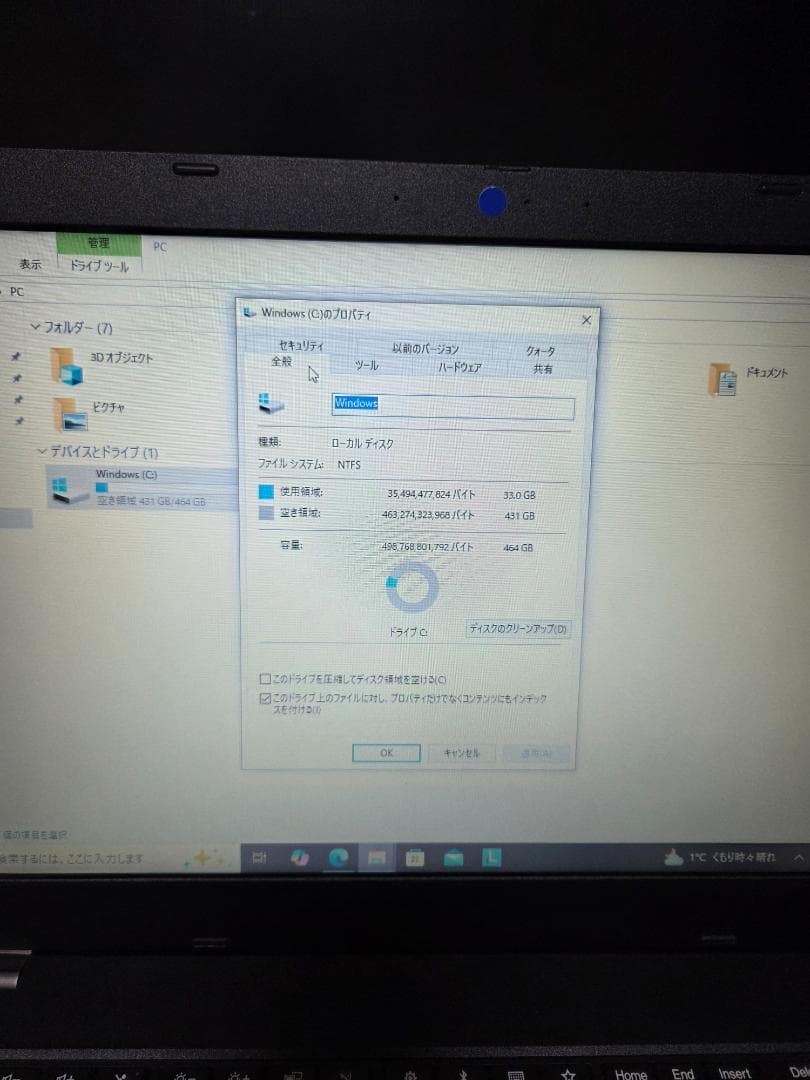Image resolution: width=810 pixels, height=1080 pixels.
Task: Click the weather widget in the taskbar
Action: pyautogui.click(x=720, y=858)
